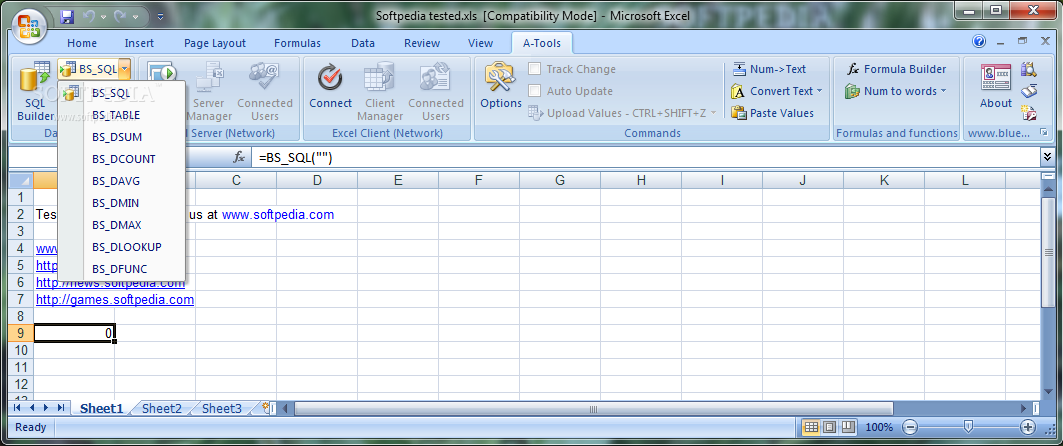
Task: Switch to the View ribbon tab
Action: [481, 43]
